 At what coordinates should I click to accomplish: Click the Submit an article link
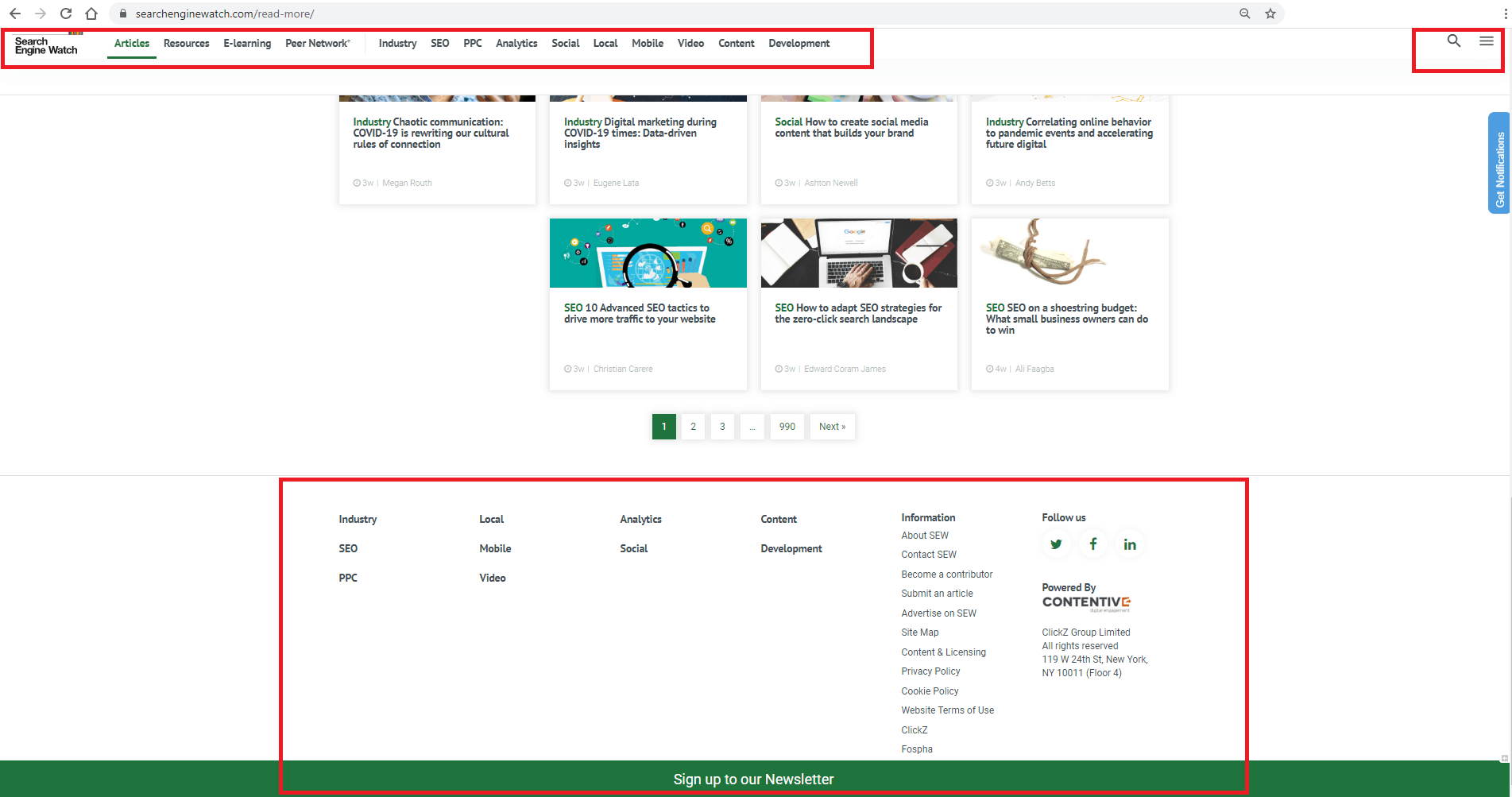(x=937, y=594)
